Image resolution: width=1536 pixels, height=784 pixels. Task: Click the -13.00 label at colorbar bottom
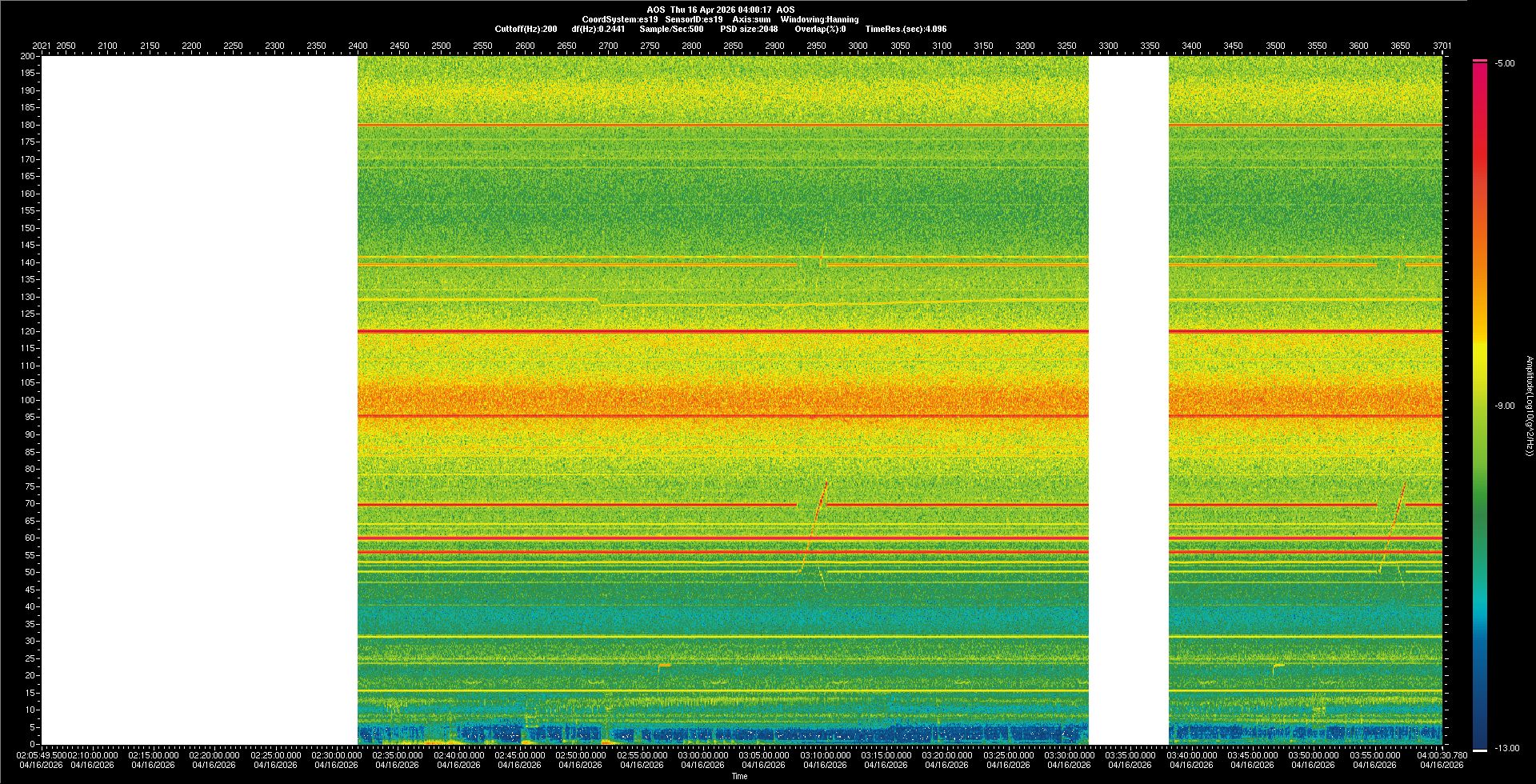(x=1506, y=748)
